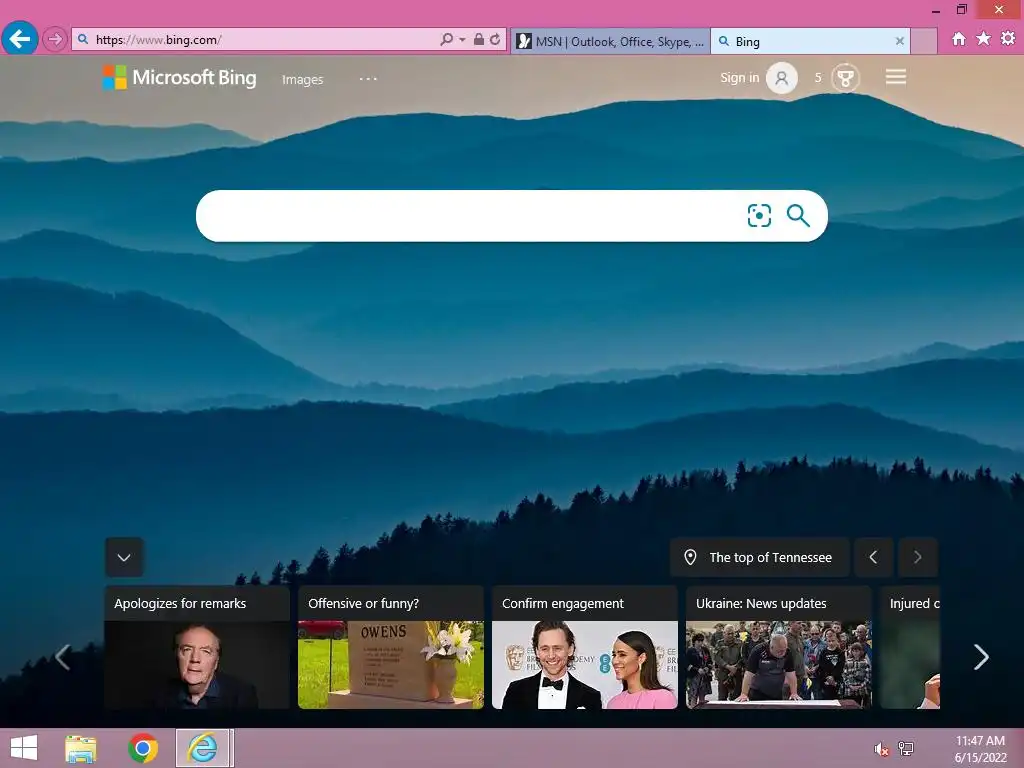Open Apologizes for remarks news photo
1024x768 pixels.
(x=197, y=665)
